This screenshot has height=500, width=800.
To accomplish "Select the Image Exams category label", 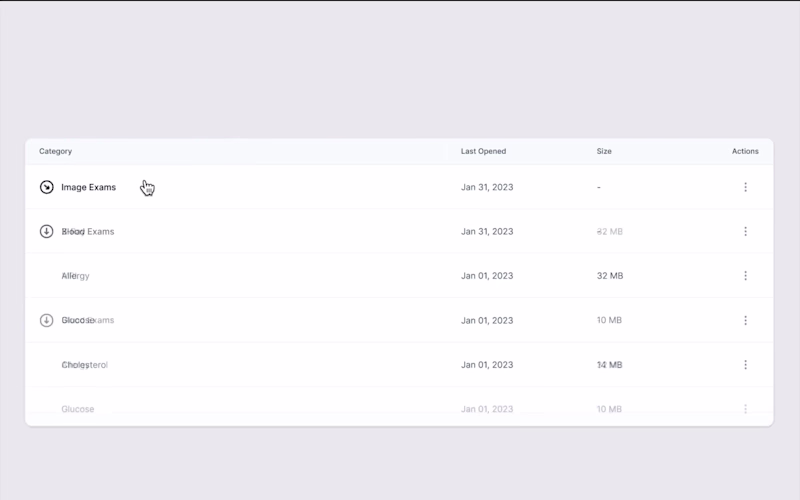I will (x=88, y=187).
